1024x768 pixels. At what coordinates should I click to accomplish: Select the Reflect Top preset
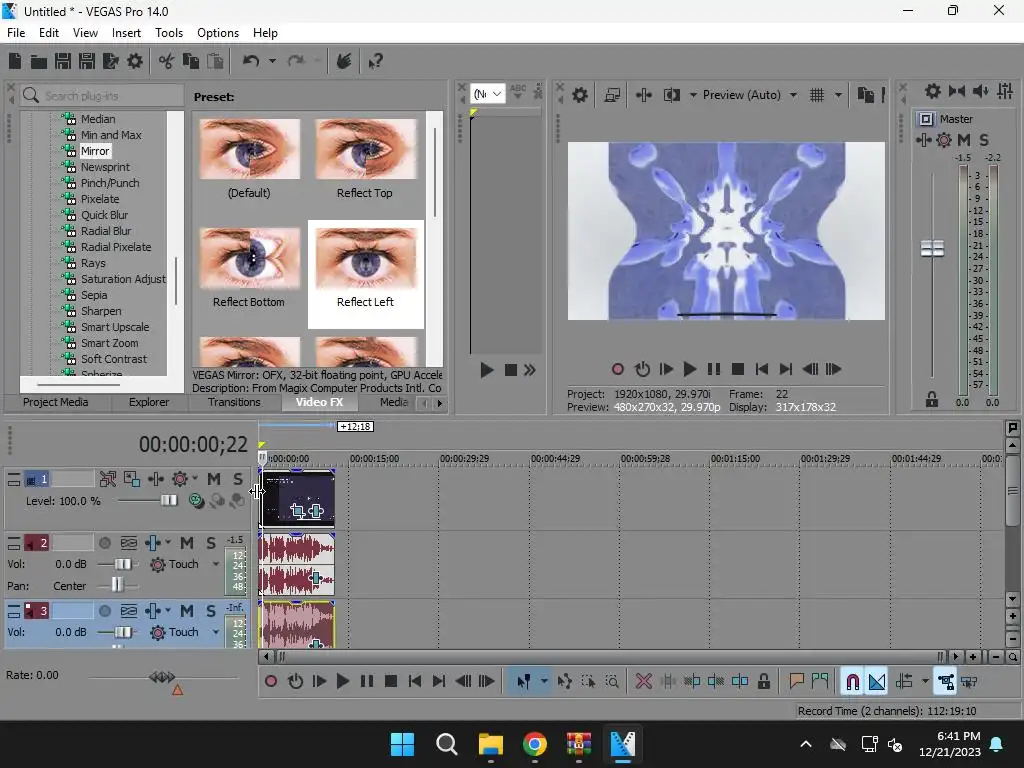tap(365, 159)
